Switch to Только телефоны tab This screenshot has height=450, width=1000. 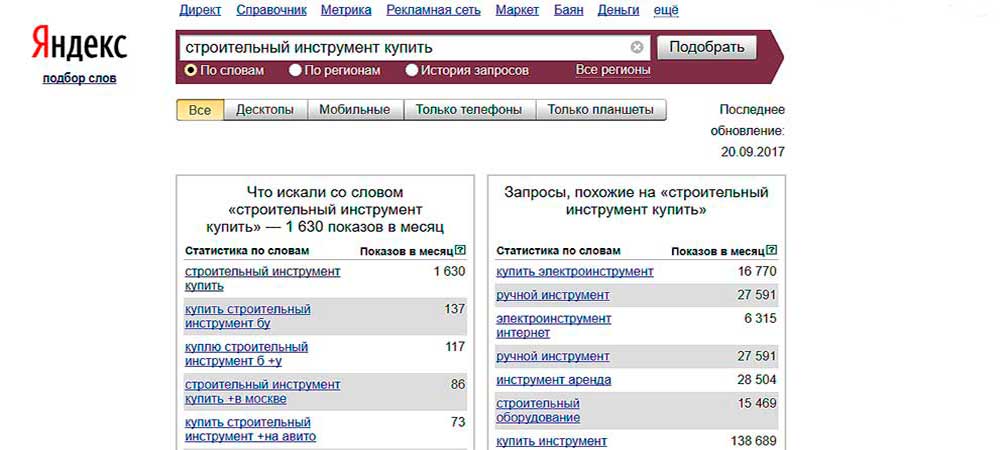[469, 110]
